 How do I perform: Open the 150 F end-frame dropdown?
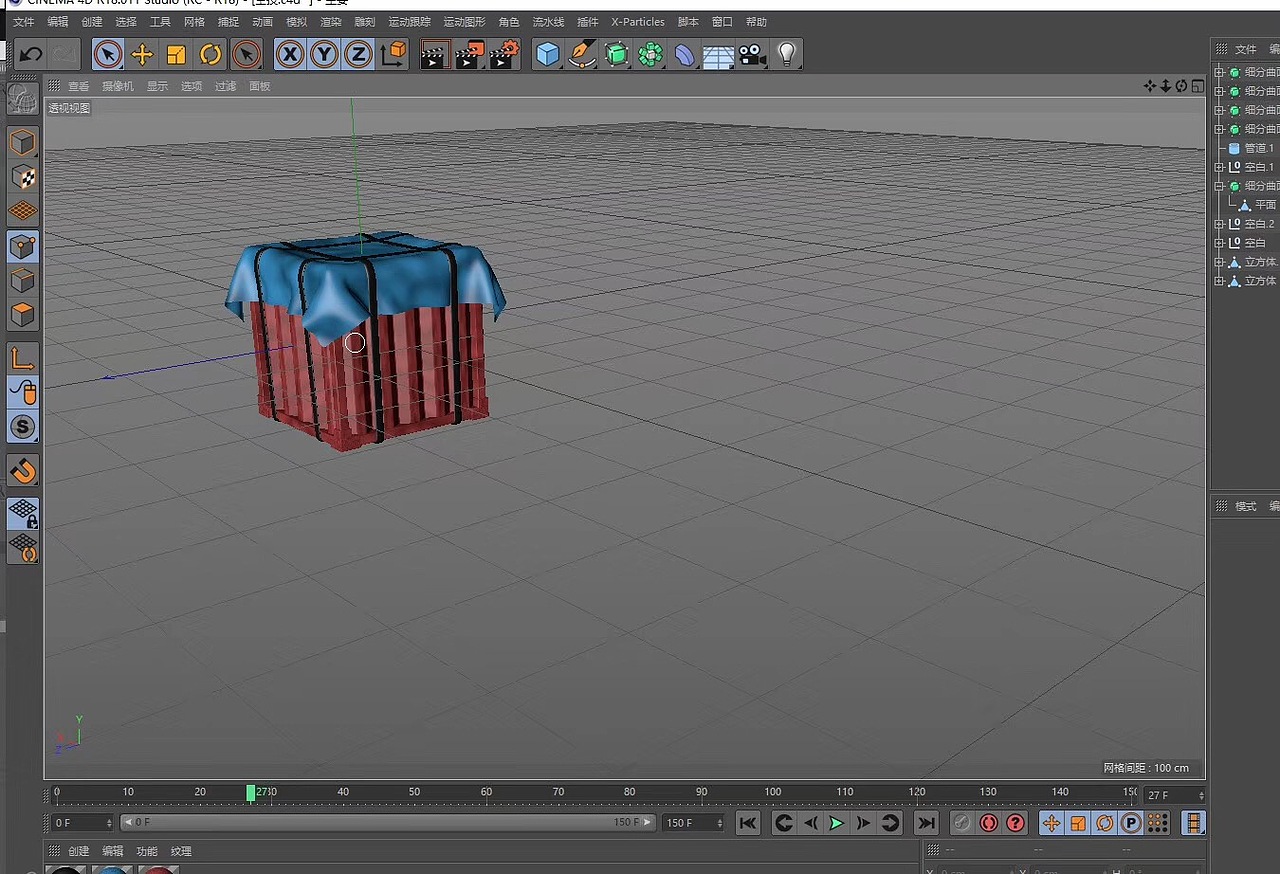[x=719, y=823]
